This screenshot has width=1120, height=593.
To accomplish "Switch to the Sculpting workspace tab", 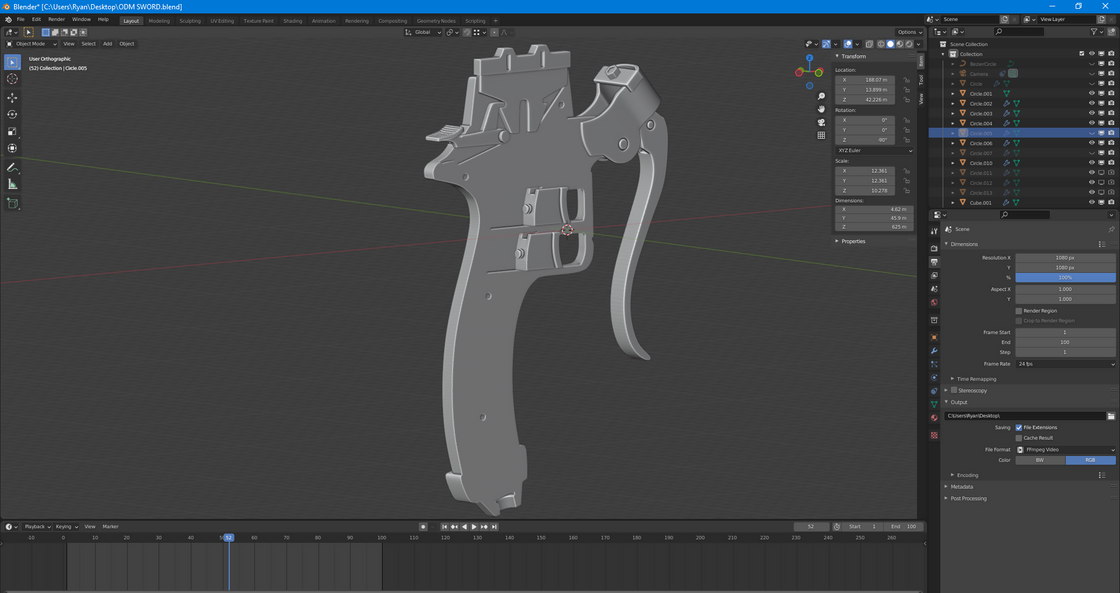I will click(190, 19).
